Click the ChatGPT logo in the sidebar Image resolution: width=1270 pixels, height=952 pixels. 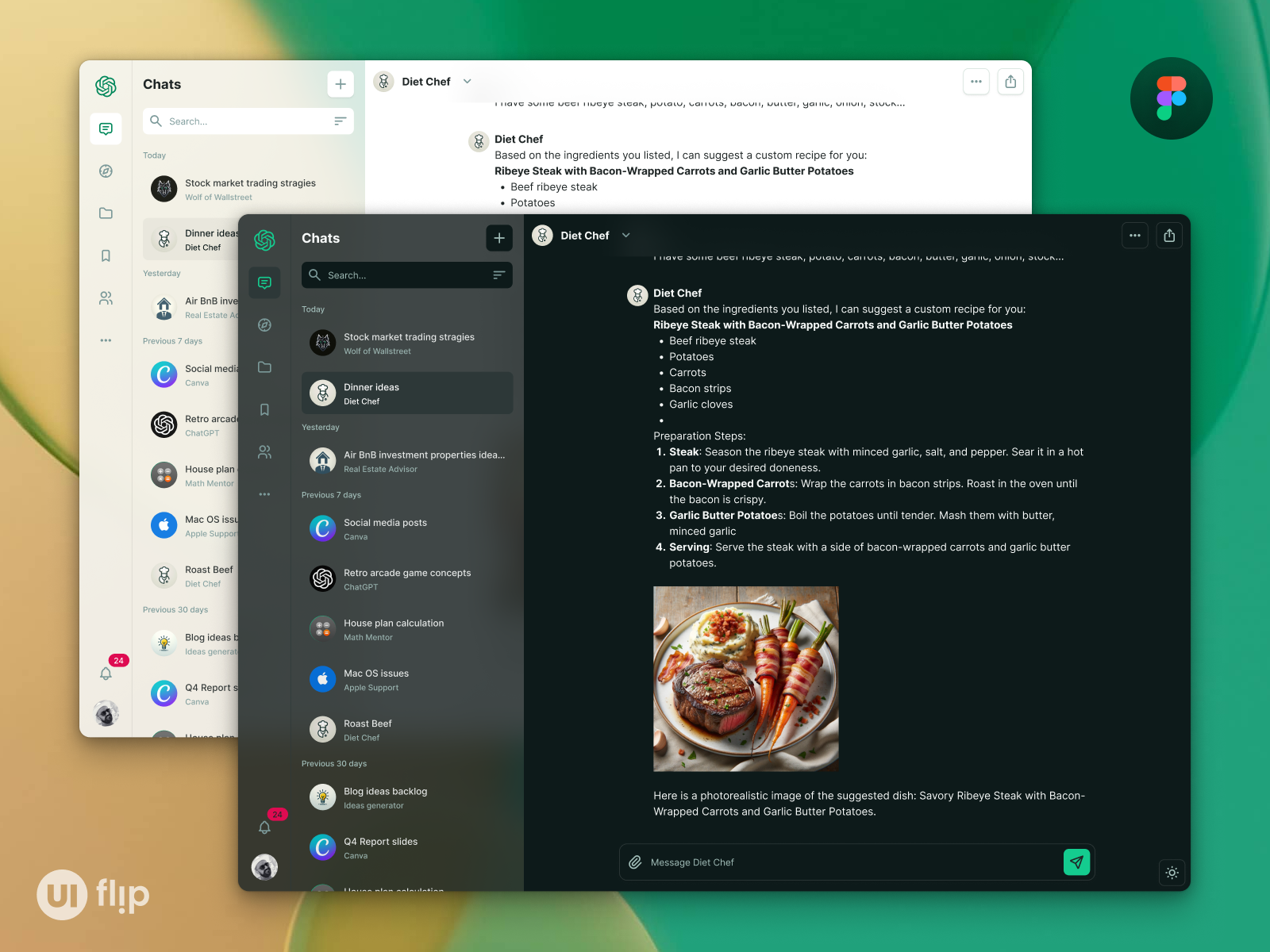[x=264, y=239]
